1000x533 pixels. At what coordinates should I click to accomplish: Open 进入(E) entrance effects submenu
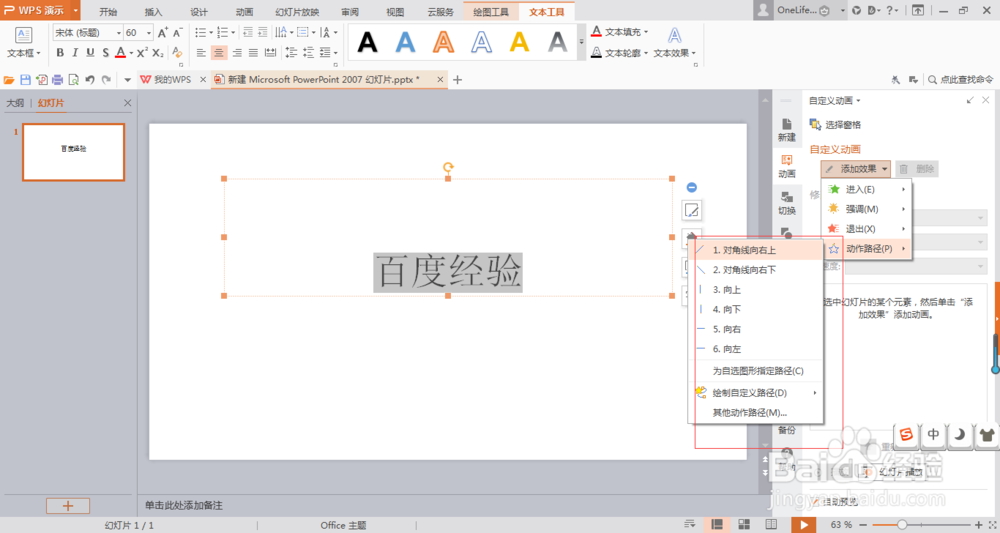click(867, 189)
